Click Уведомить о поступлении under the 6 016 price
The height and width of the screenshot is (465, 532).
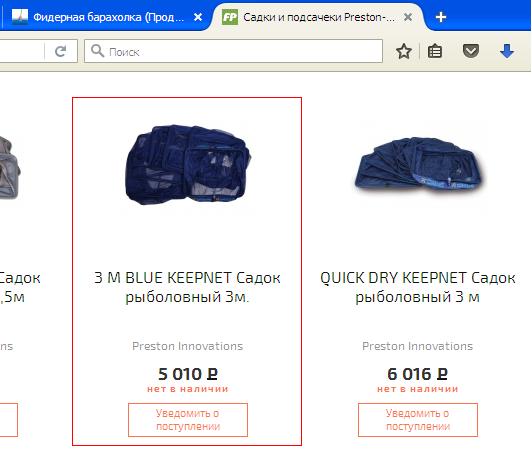[x=418, y=420]
